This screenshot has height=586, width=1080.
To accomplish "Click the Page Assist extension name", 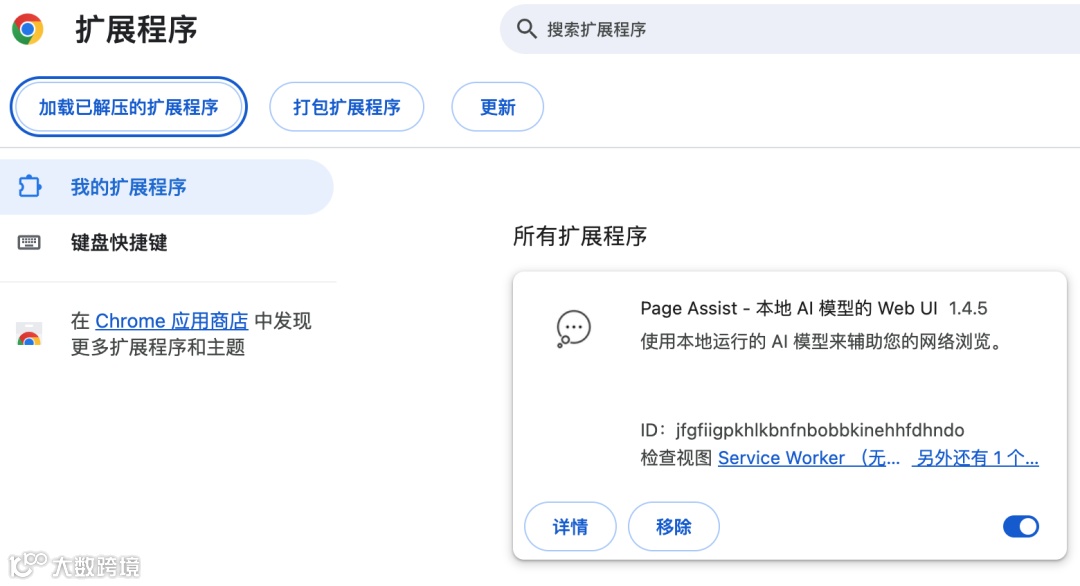I will coord(789,308).
